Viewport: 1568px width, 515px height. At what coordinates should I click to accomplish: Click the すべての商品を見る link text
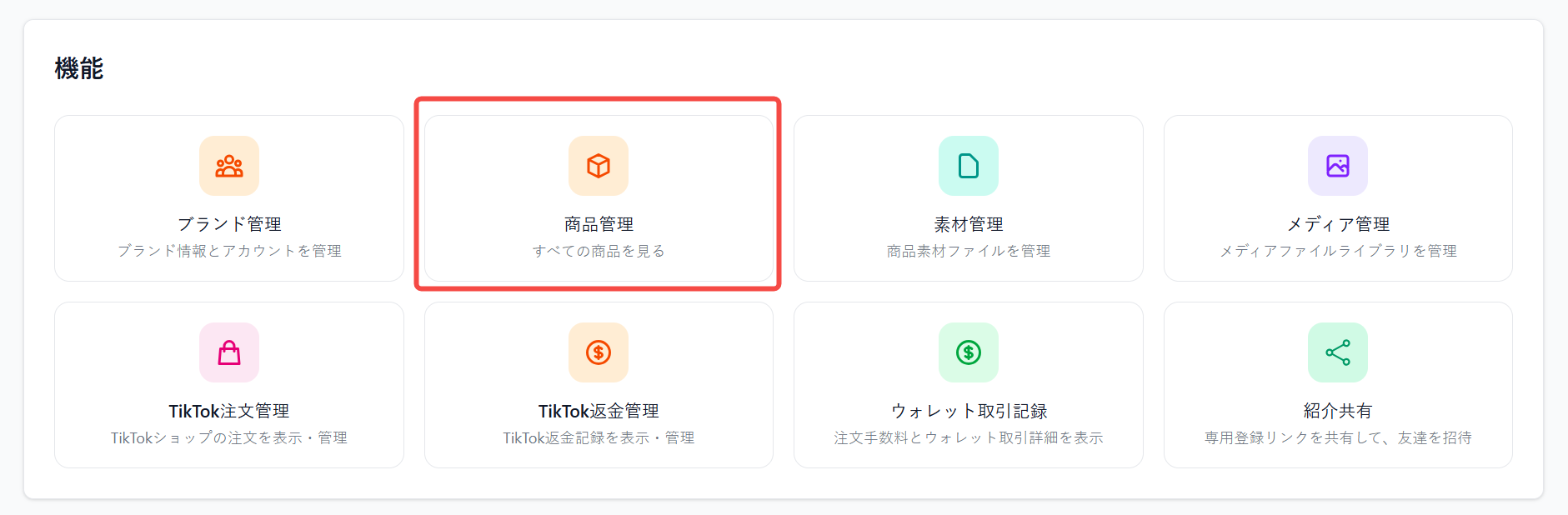click(598, 250)
